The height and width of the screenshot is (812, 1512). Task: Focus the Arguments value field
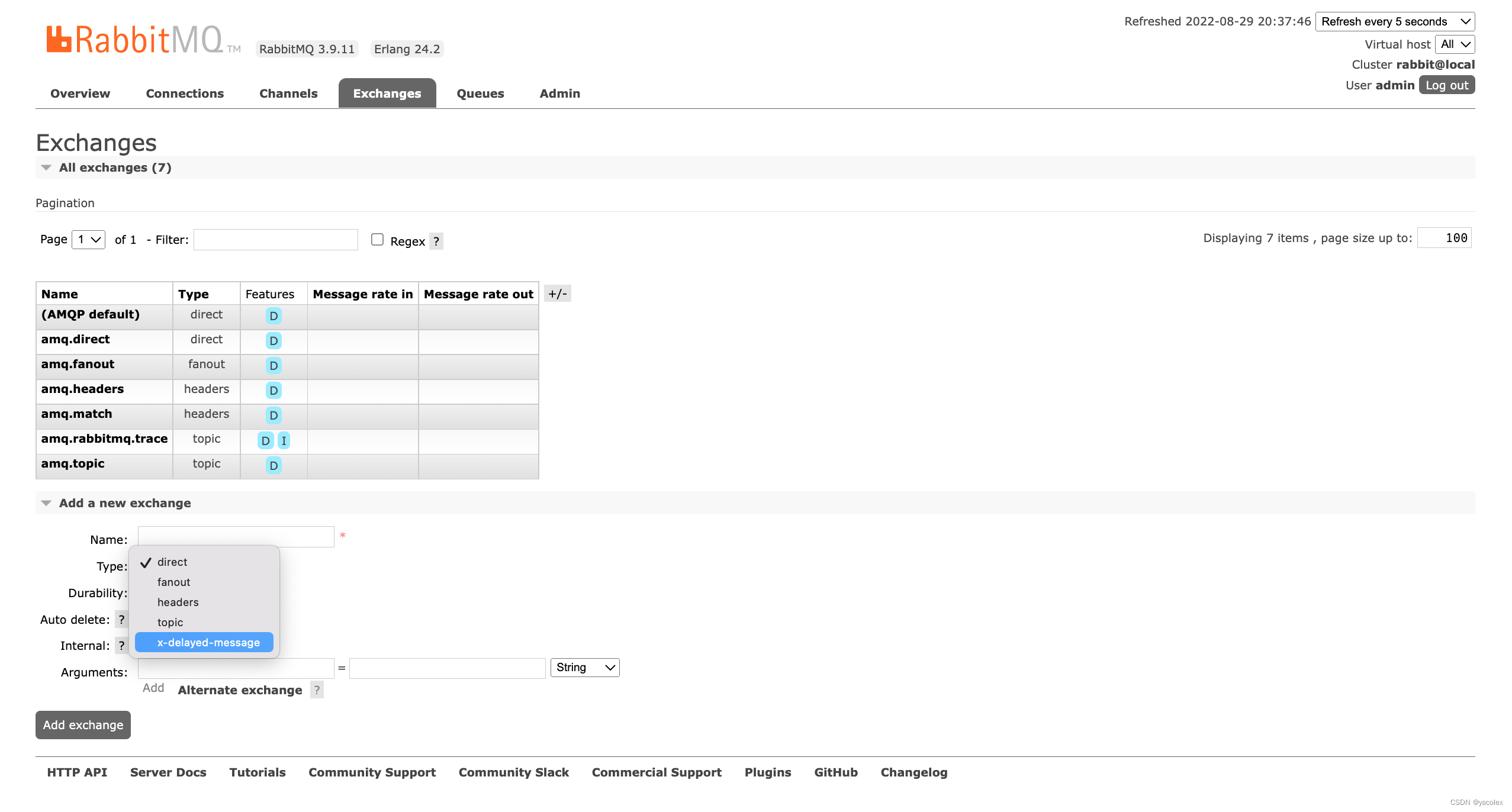[x=448, y=668]
